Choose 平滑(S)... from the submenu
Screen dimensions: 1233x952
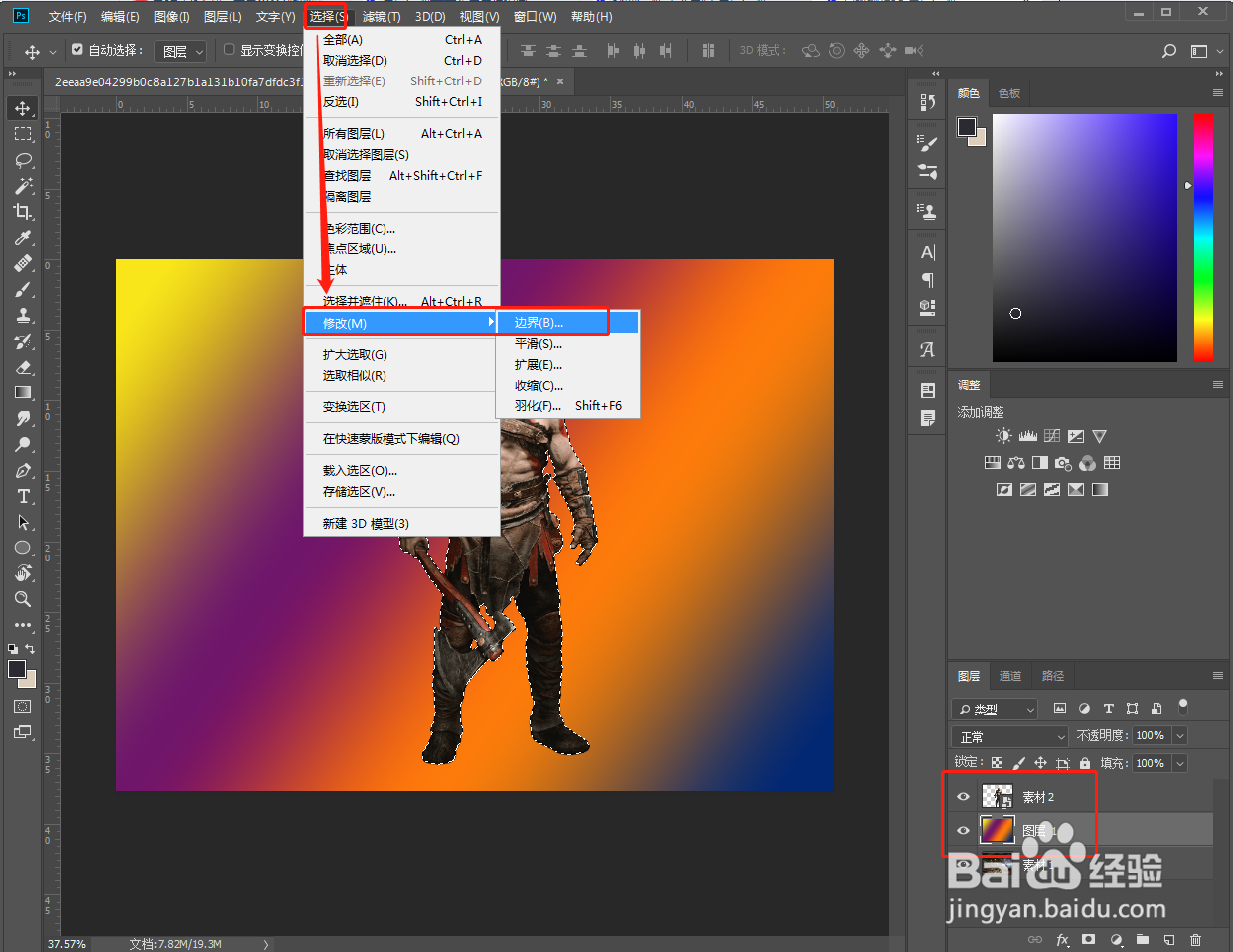[x=568, y=343]
